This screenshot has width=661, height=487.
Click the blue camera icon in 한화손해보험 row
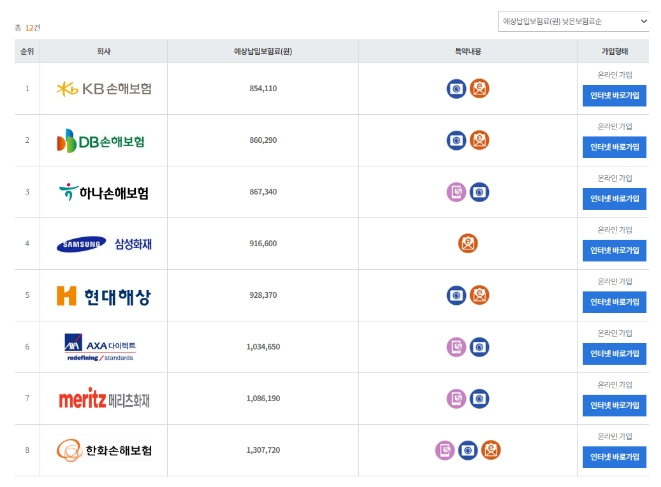[468, 450]
